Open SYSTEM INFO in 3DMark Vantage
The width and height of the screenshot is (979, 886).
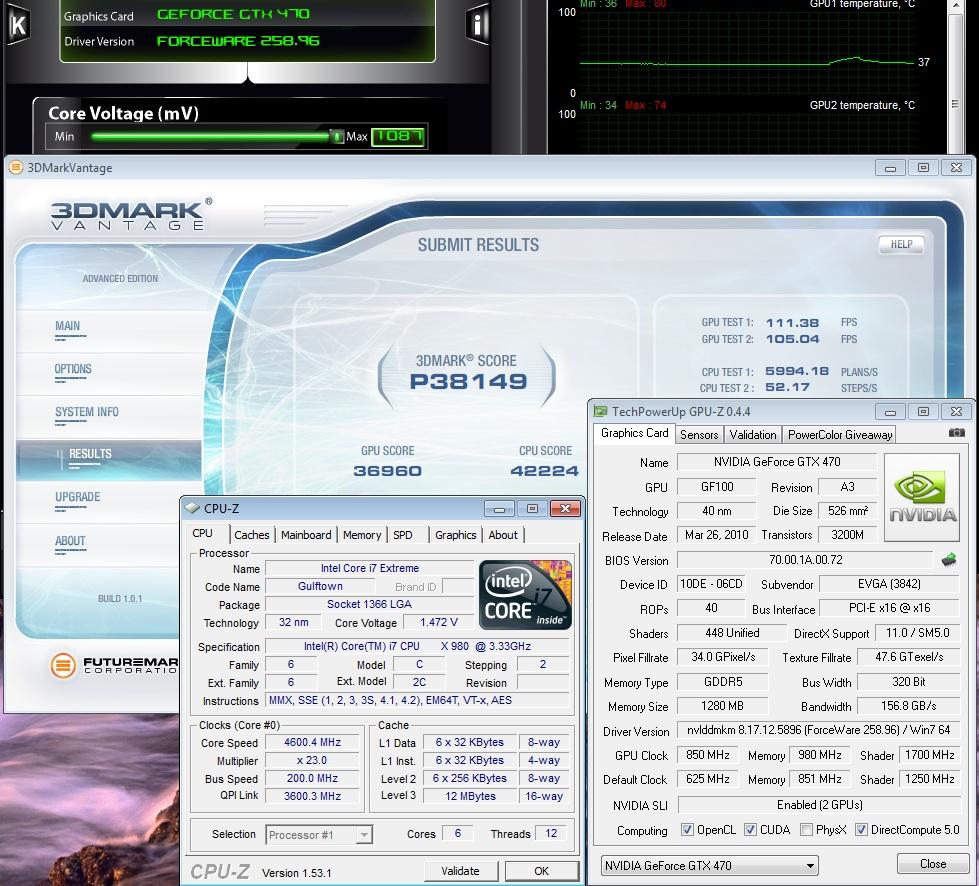click(87, 412)
